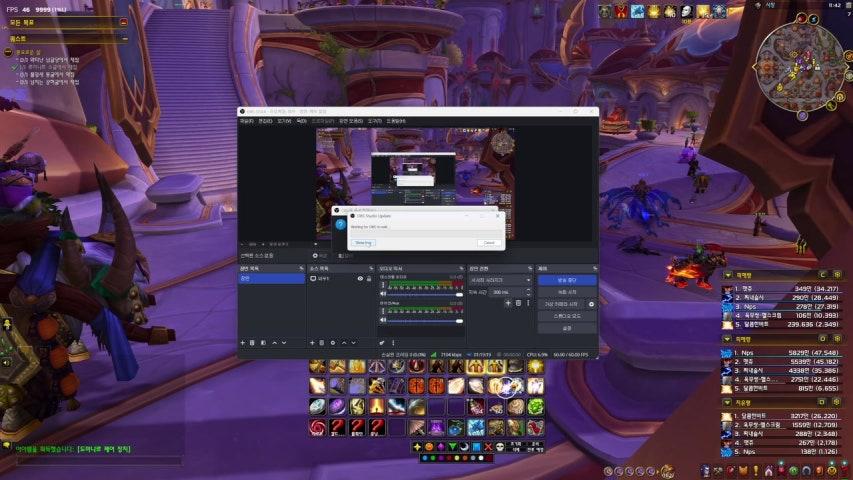Click second audio channel volume slider
Image resolution: width=853 pixels, height=480 pixels.
[x=425, y=321]
